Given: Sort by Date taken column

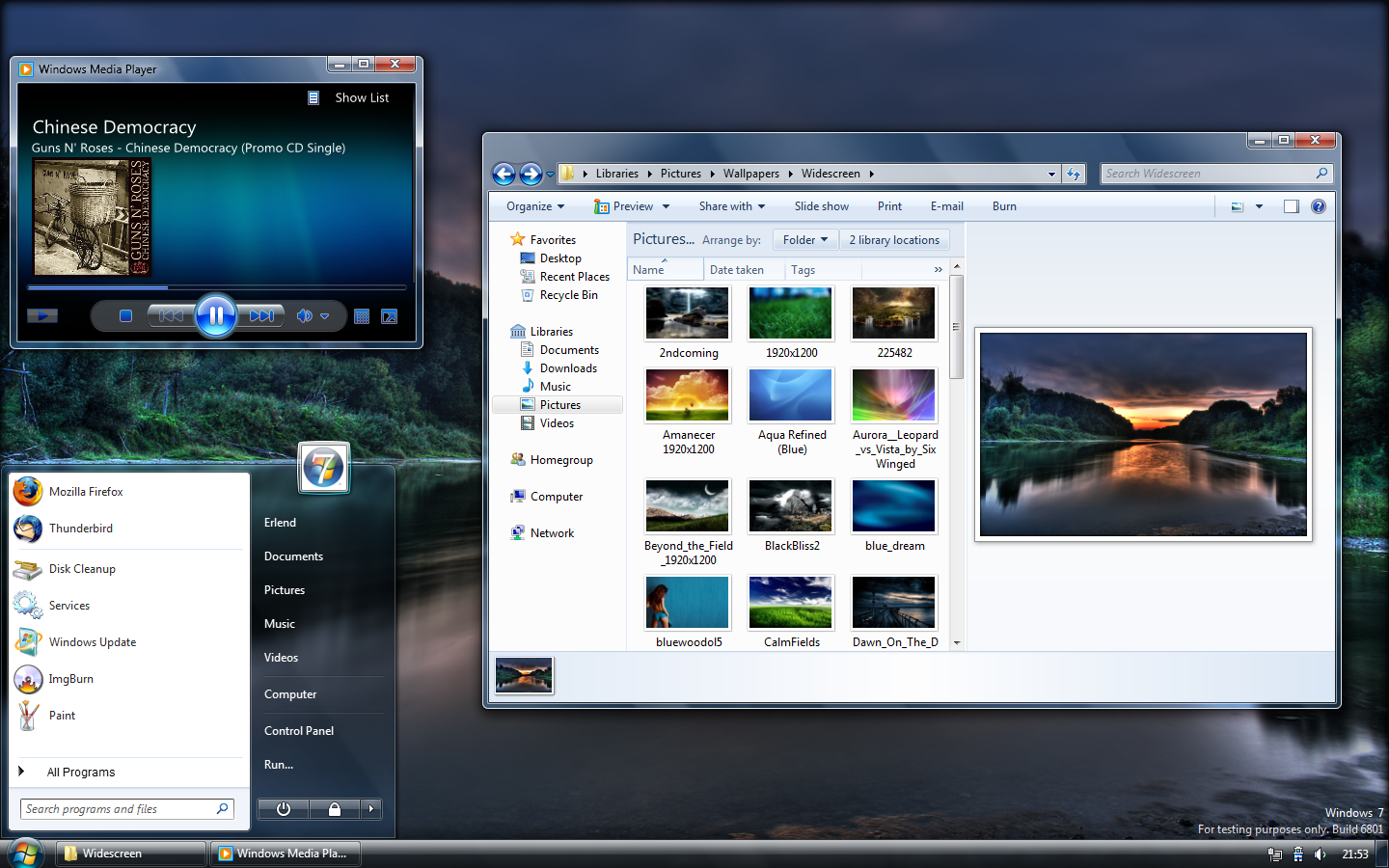Looking at the screenshot, I should (744, 270).
